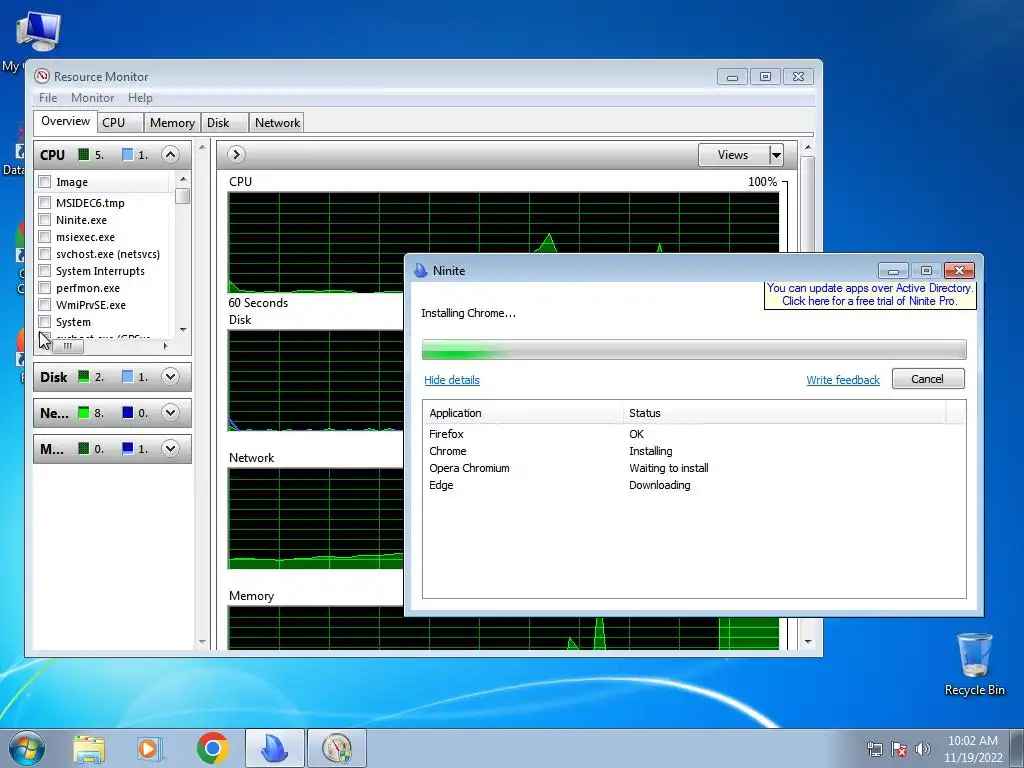Open Windows Explorer from the taskbar

tap(89, 748)
